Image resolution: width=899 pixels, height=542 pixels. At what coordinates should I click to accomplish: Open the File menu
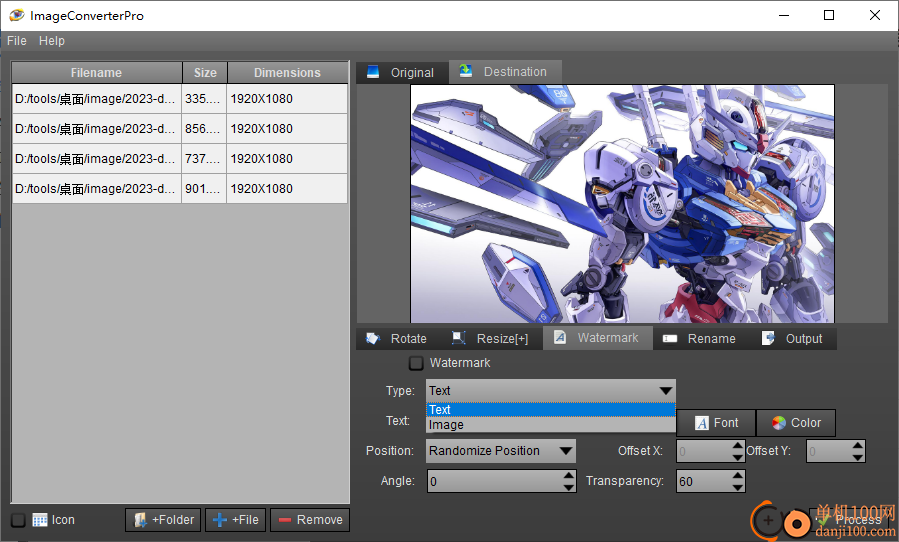pos(17,41)
